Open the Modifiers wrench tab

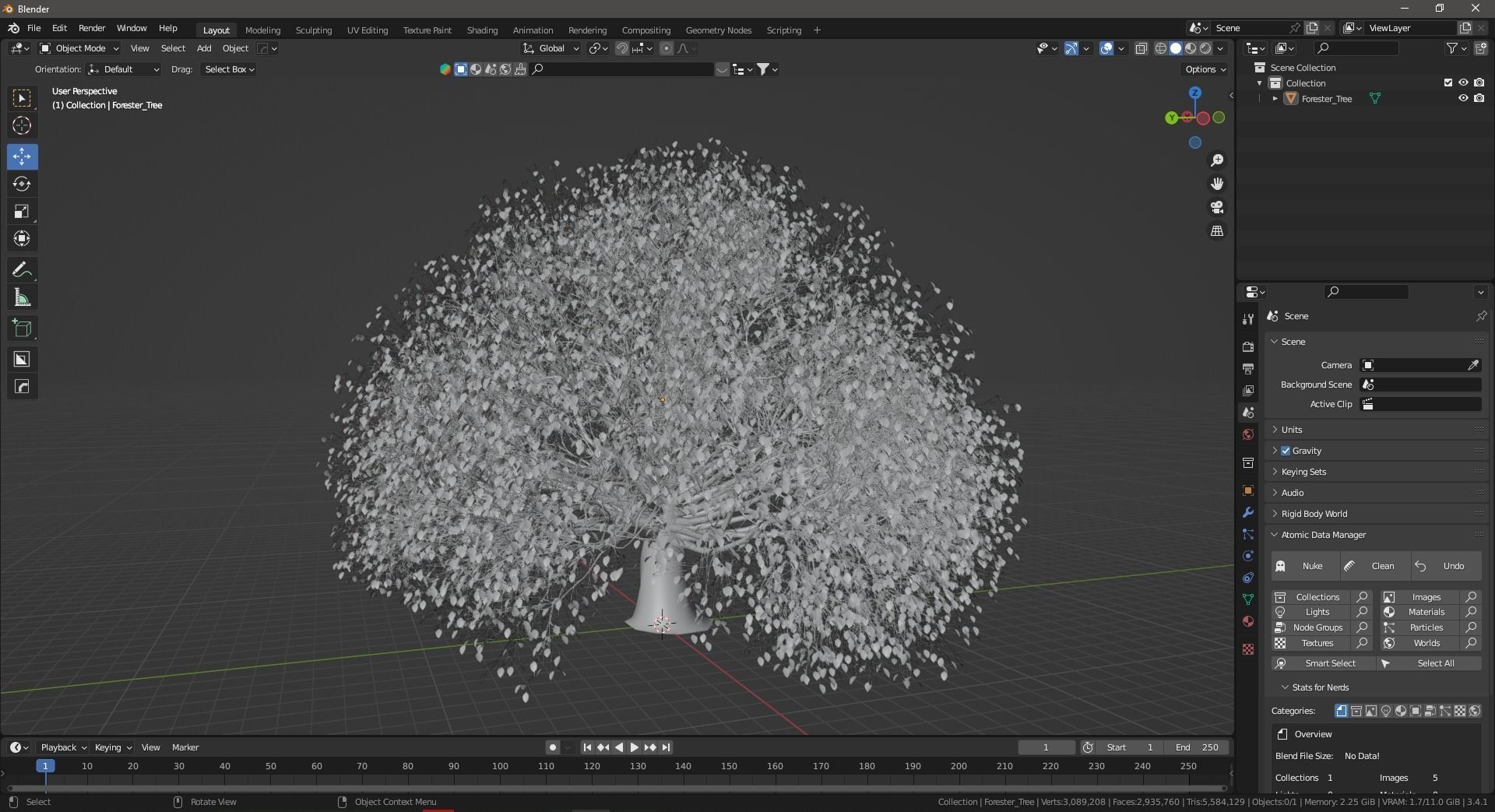tap(1248, 512)
